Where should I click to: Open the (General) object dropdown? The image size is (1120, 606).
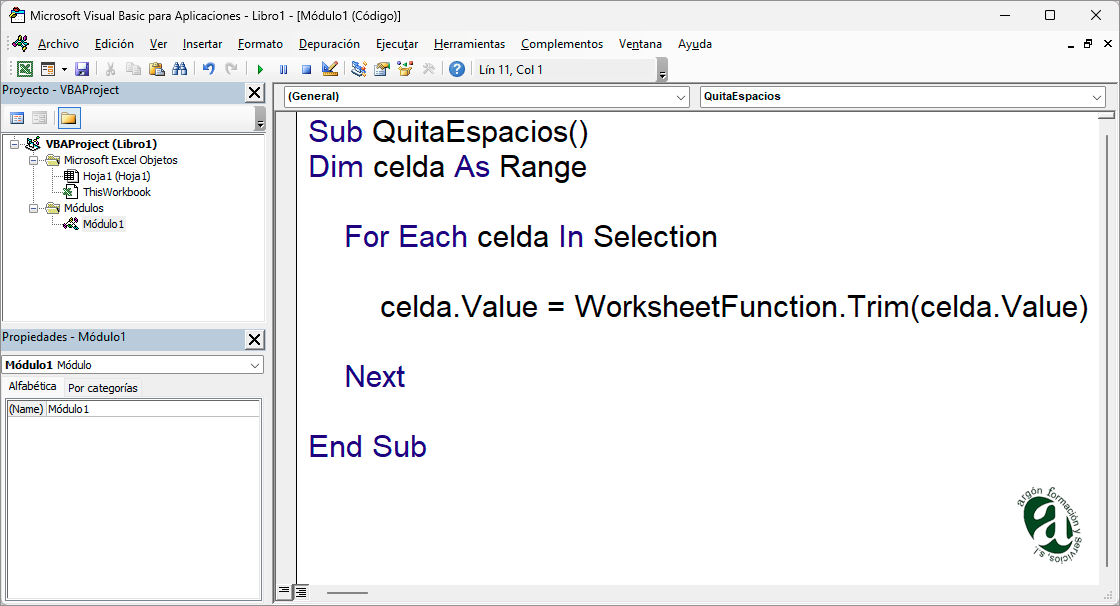[x=681, y=97]
